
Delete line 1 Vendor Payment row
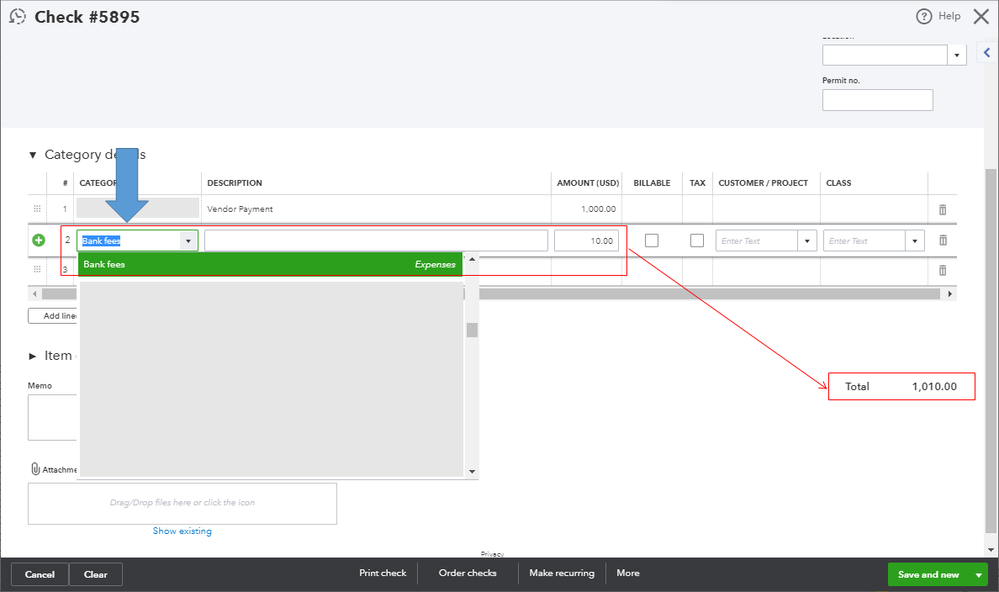[x=942, y=209]
